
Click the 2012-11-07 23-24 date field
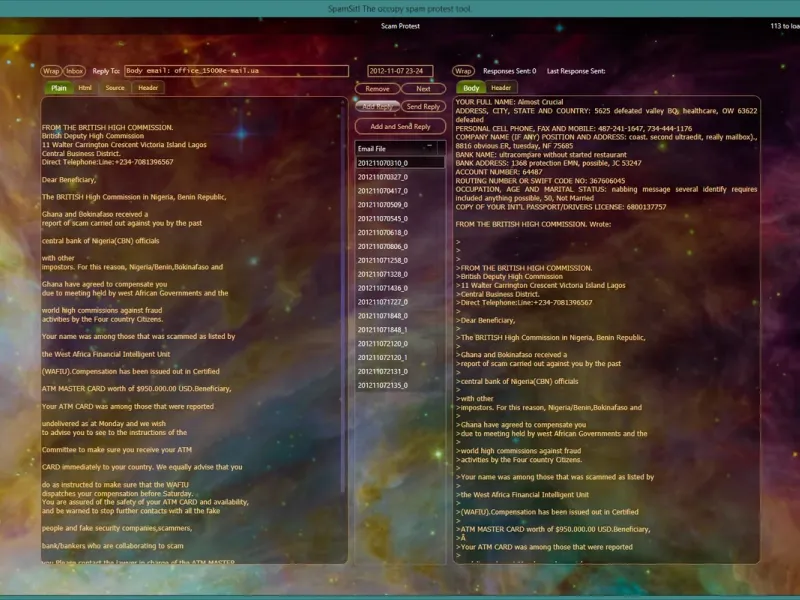coord(400,71)
